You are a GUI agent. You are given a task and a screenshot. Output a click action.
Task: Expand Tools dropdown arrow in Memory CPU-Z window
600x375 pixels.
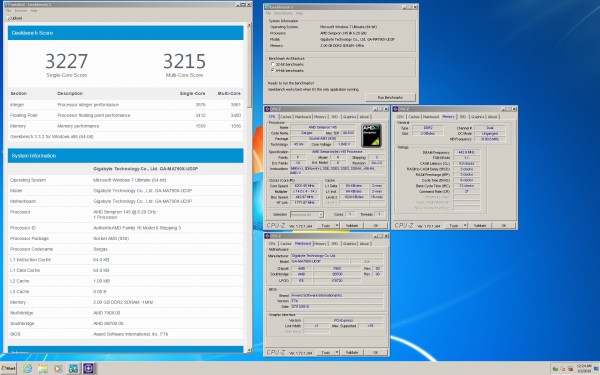[465, 226]
